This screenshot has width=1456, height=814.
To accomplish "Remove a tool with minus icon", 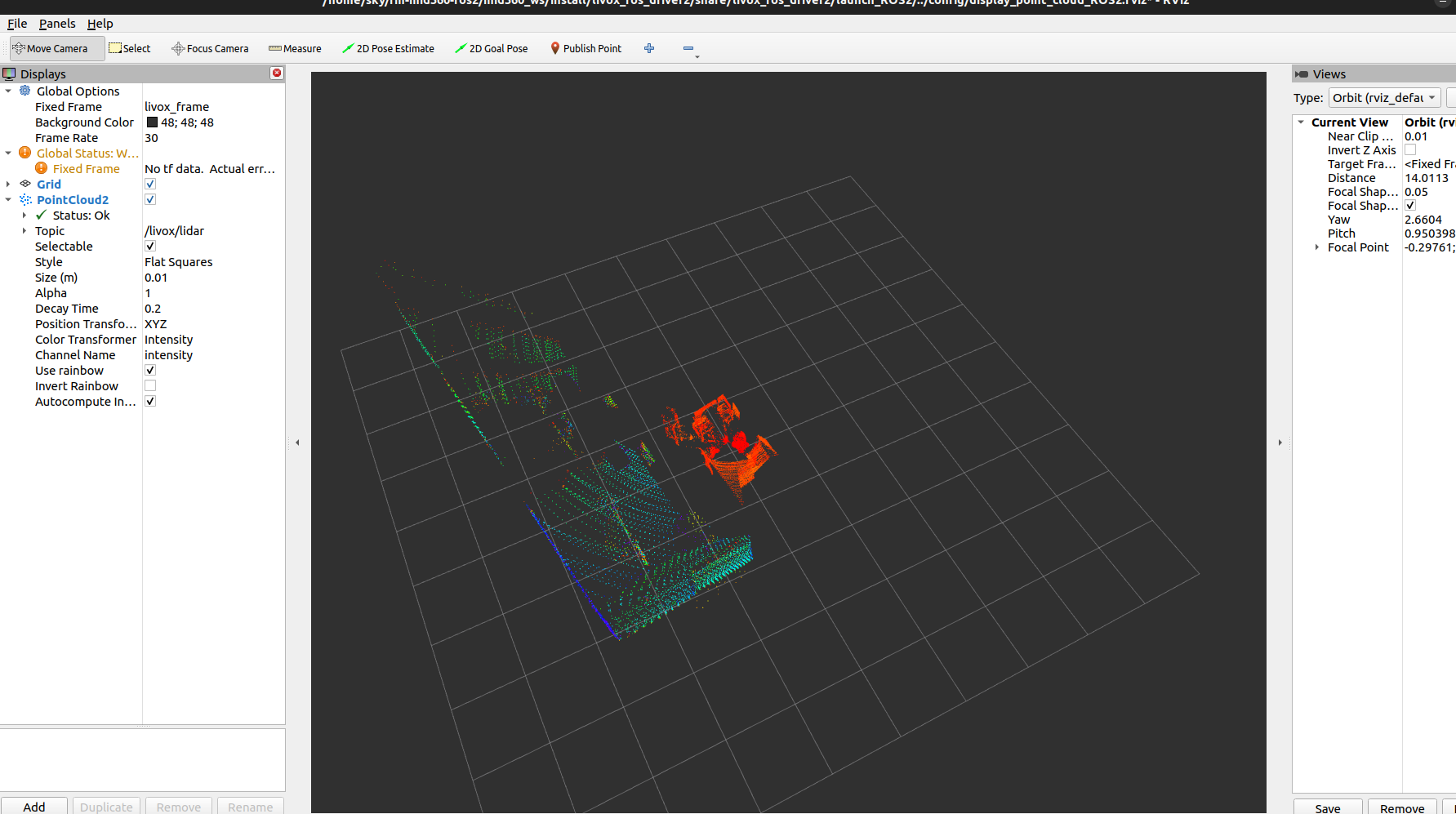I will tap(688, 49).
